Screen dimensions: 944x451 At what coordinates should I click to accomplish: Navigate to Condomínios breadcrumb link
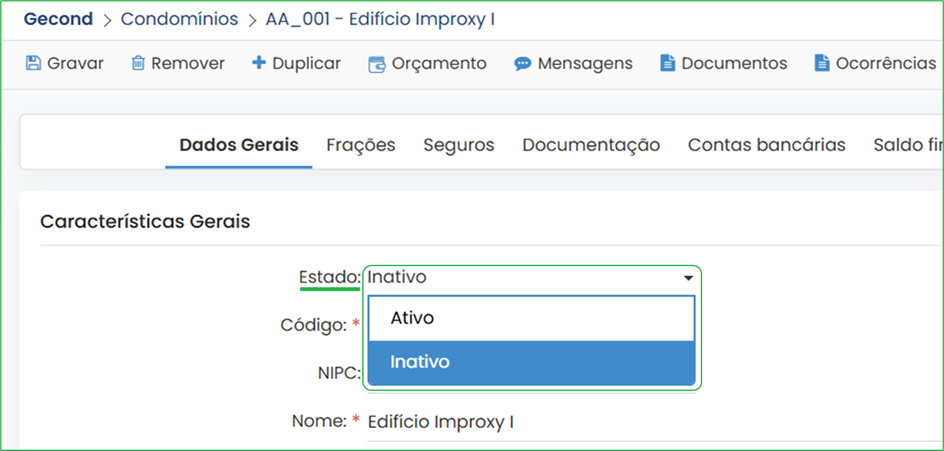[179, 19]
